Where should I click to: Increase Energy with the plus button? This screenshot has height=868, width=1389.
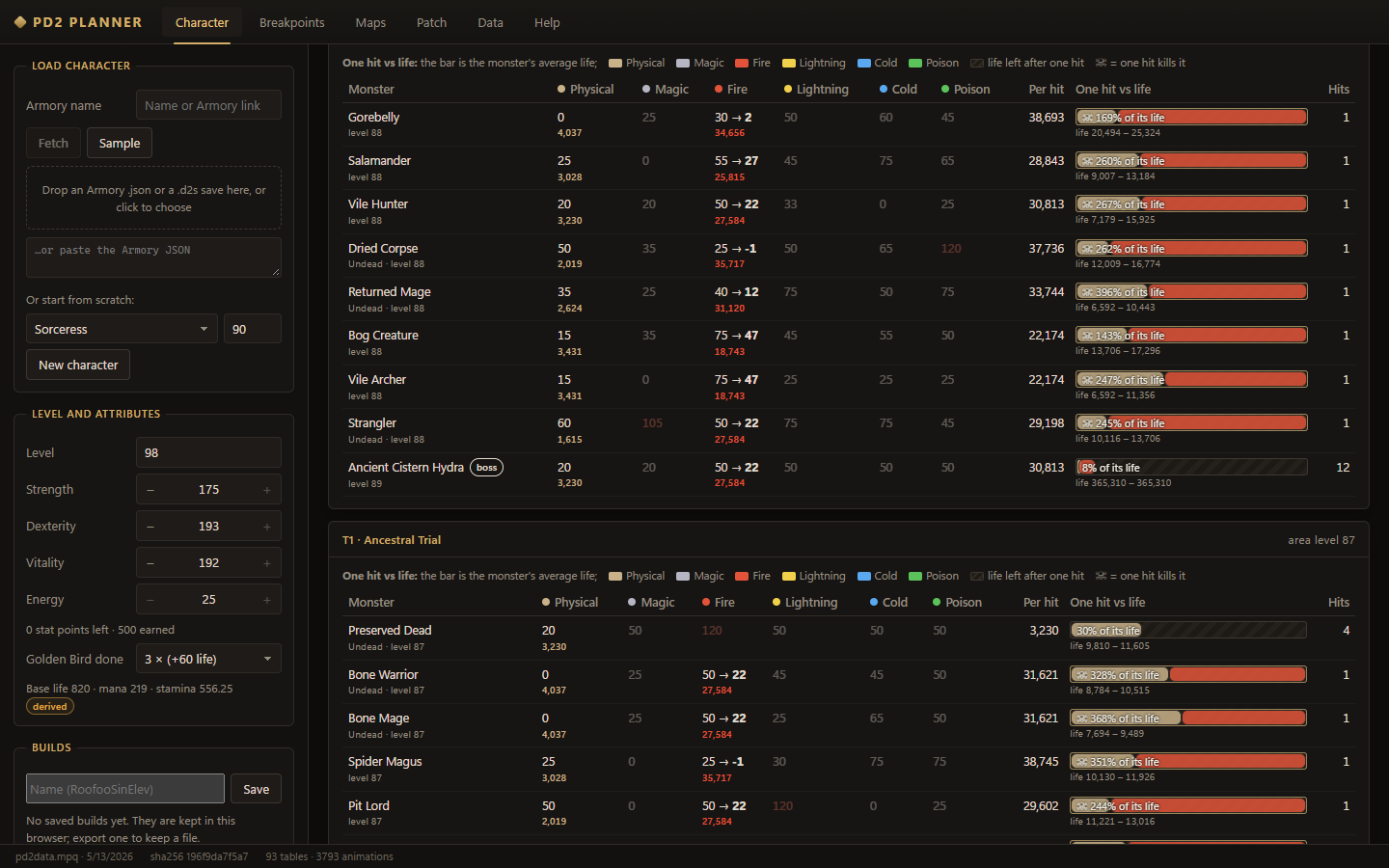(267, 600)
